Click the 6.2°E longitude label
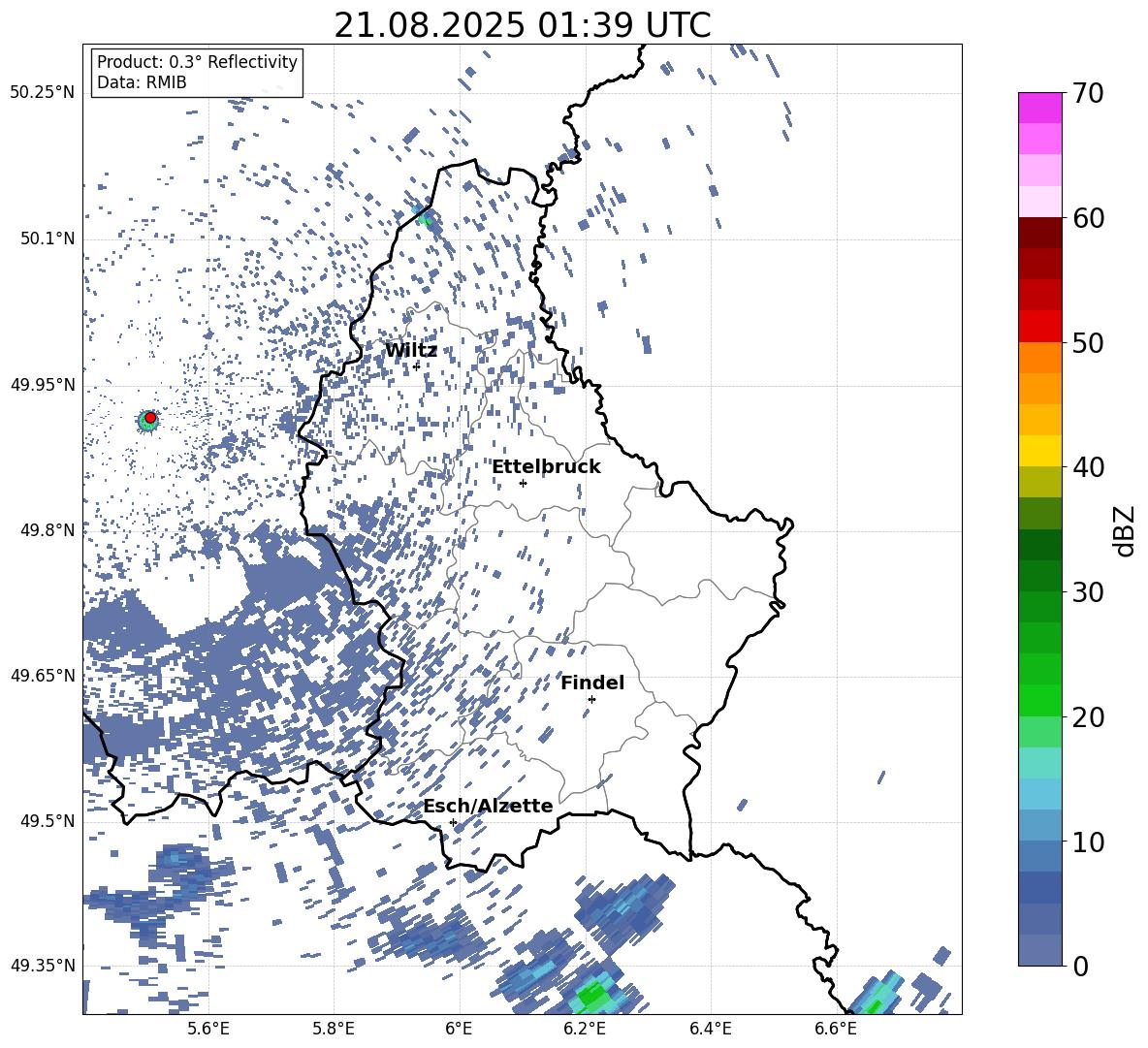 (585, 1029)
